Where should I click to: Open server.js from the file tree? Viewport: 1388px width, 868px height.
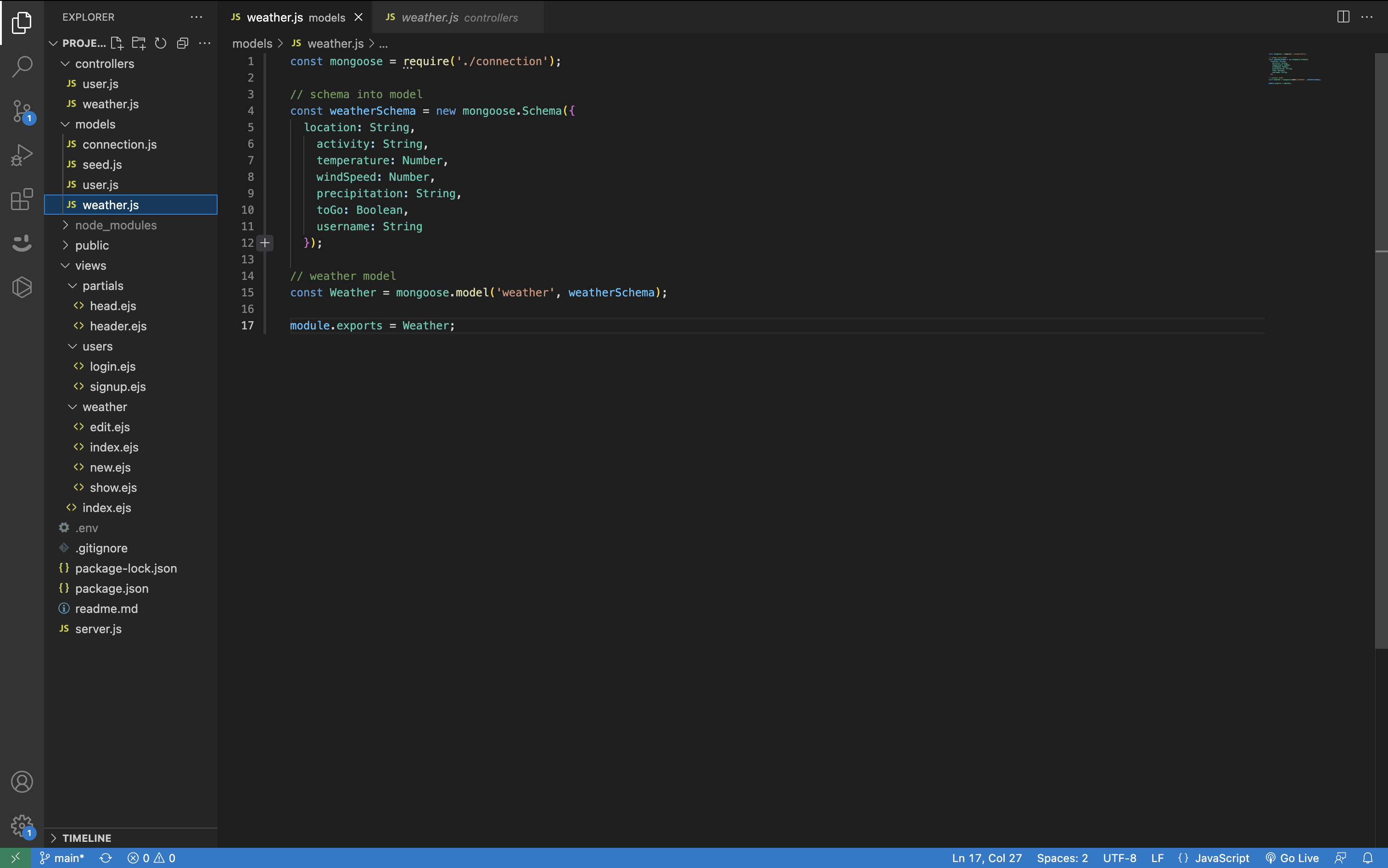pyautogui.click(x=98, y=629)
